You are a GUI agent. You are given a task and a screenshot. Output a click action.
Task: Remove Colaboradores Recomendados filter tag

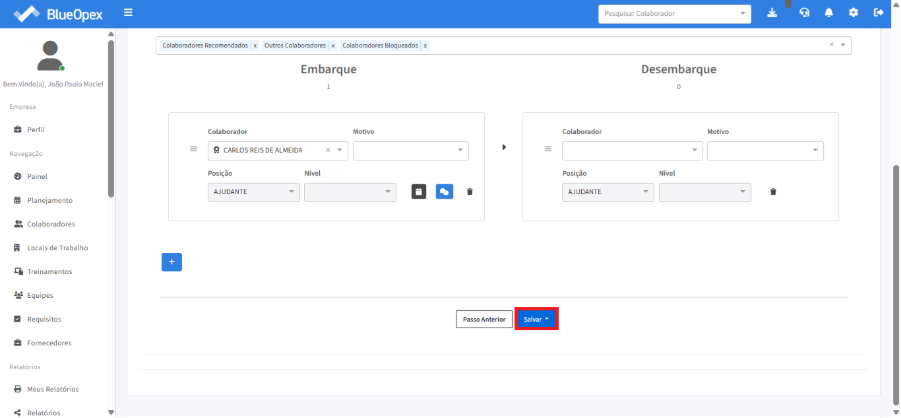(255, 45)
